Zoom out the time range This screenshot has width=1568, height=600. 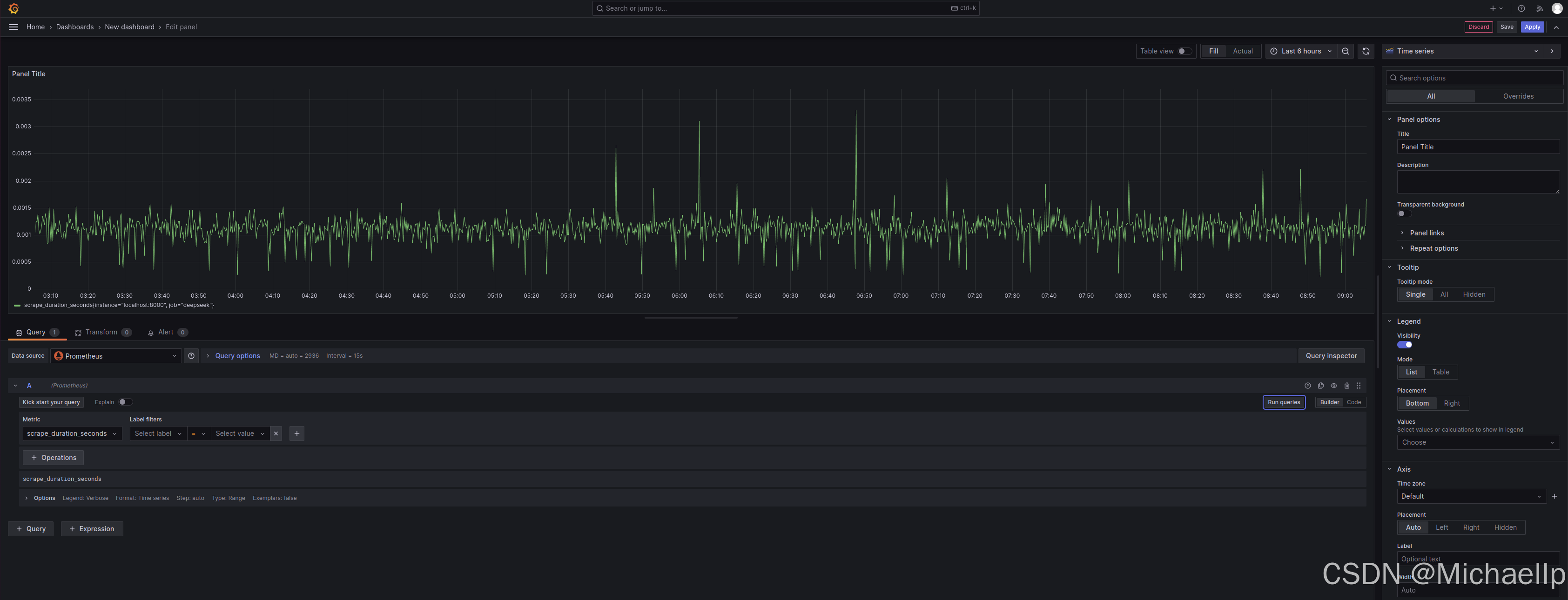click(1345, 51)
